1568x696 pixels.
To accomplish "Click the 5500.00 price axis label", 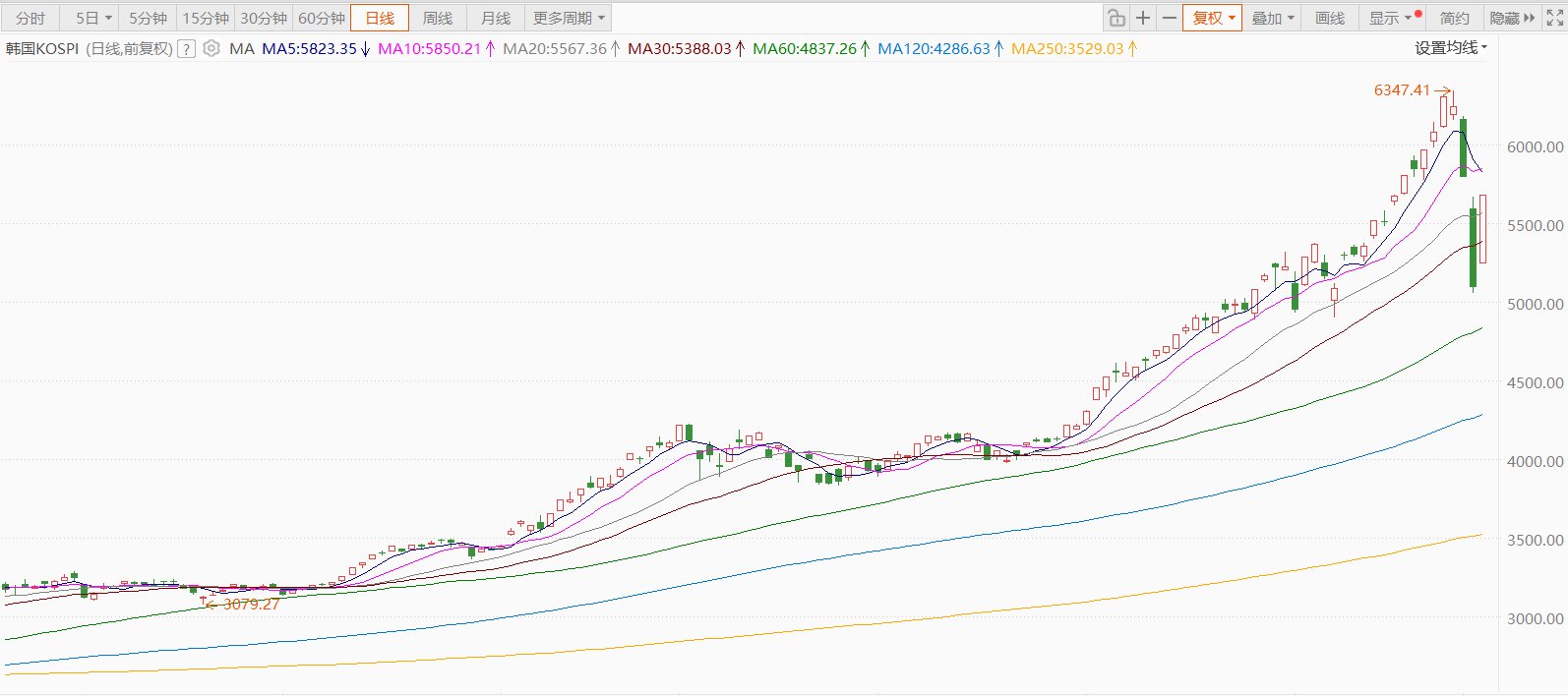I will 1535,225.
